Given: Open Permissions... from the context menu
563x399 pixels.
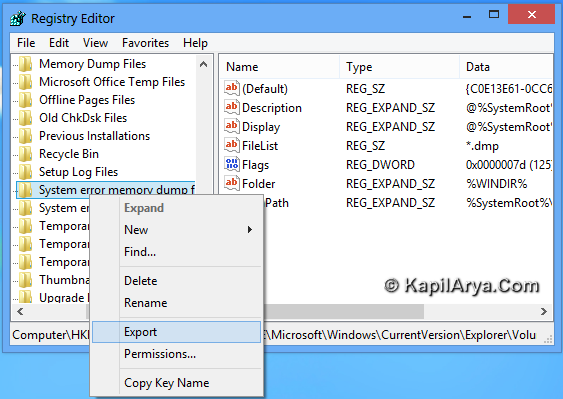Looking at the screenshot, I should coord(176,354).
